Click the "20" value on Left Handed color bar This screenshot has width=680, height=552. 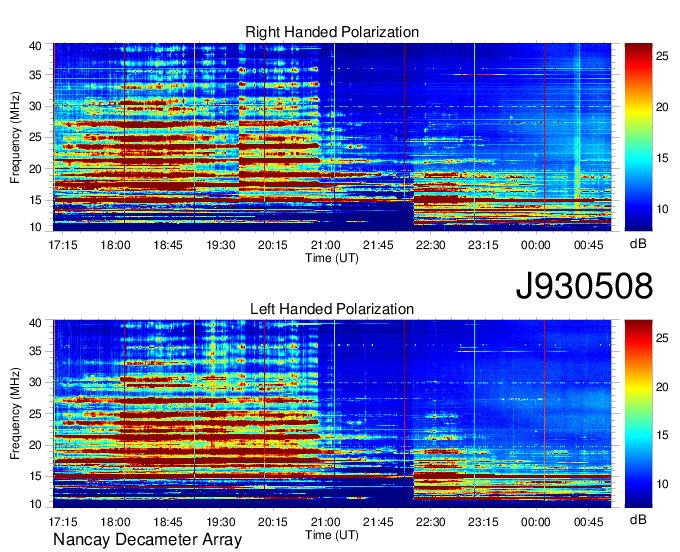[x=662, y=387]
